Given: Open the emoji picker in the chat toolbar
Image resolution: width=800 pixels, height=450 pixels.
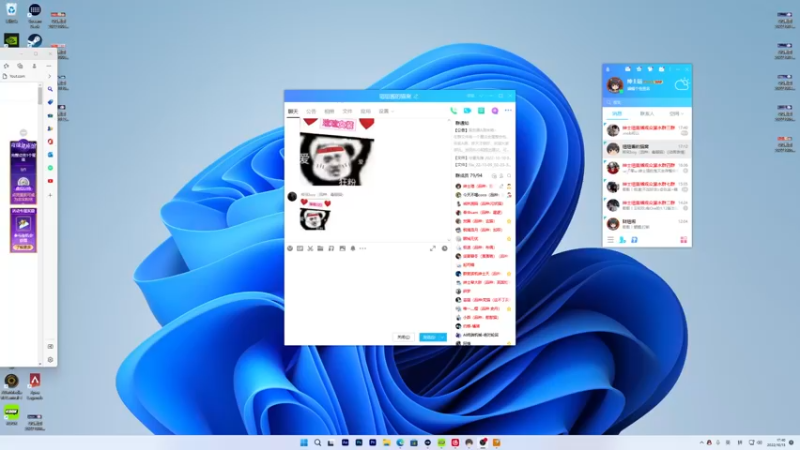Looking at the screenshot, I should coord(290,248).
